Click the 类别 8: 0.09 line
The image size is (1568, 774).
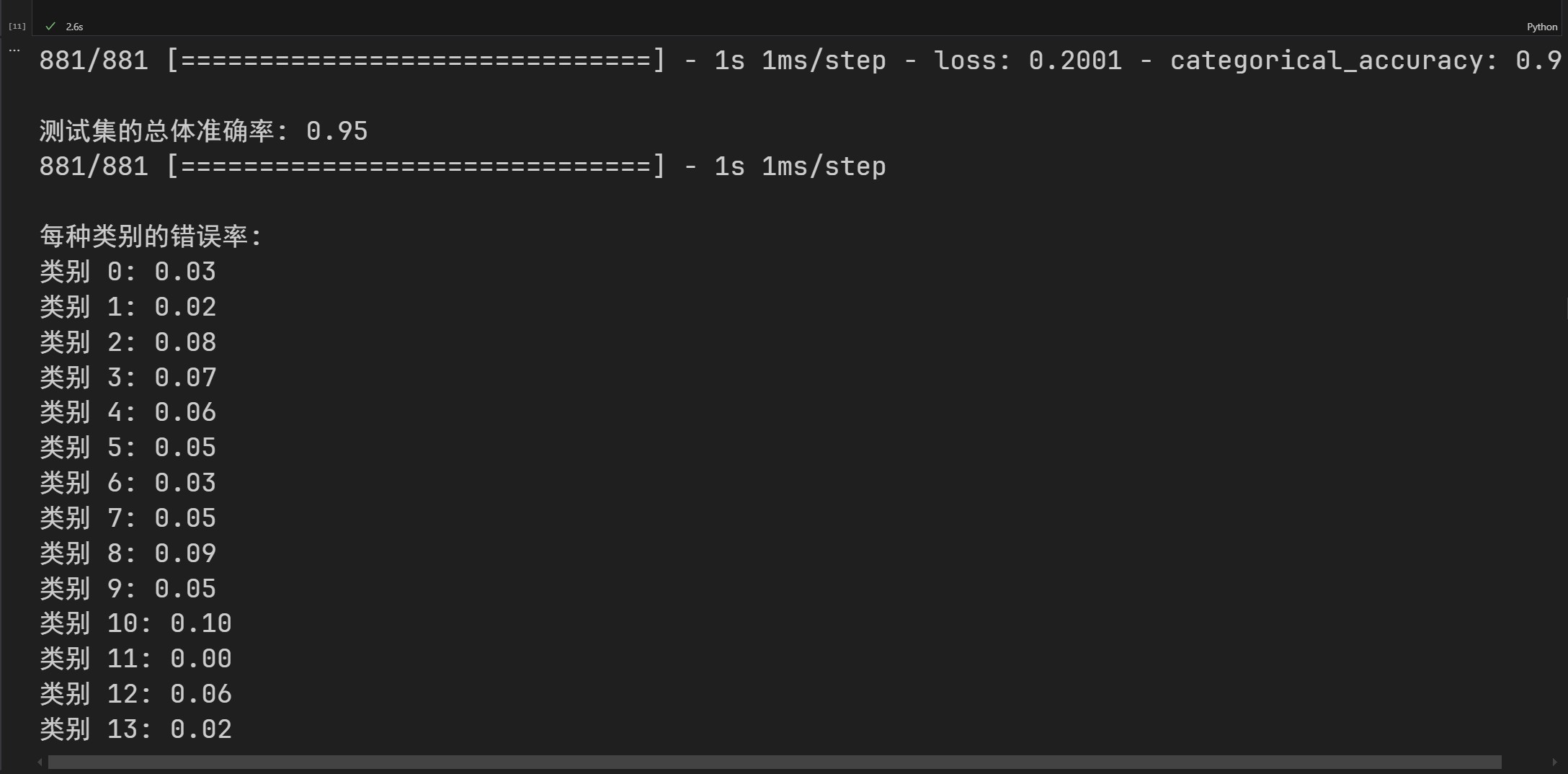tap(128, 553)
